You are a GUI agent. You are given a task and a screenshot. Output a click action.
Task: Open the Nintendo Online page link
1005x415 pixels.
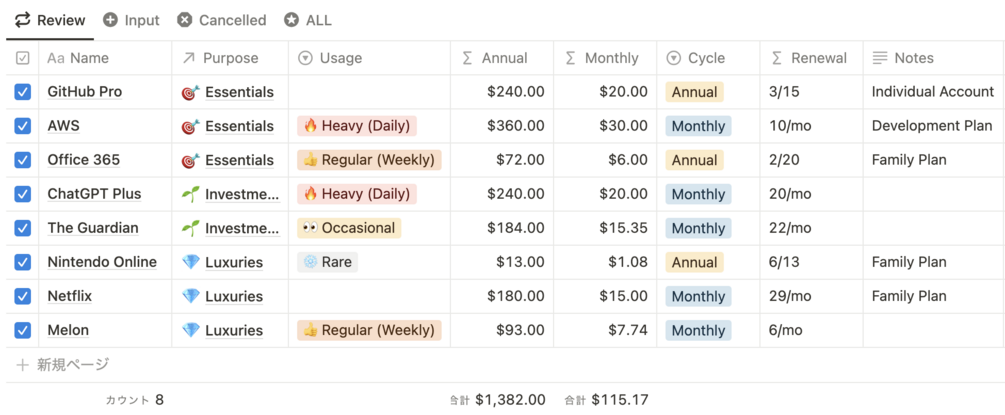pos(102,262)
